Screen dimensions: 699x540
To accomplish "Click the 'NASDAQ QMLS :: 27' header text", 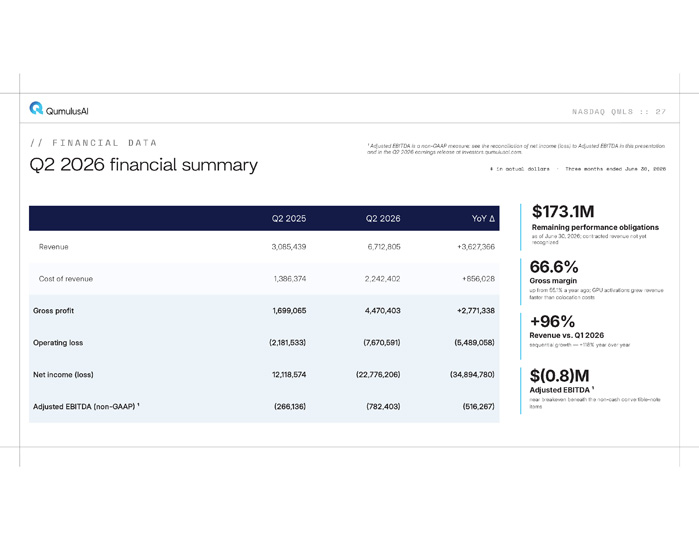I will [x=619, y=111].
